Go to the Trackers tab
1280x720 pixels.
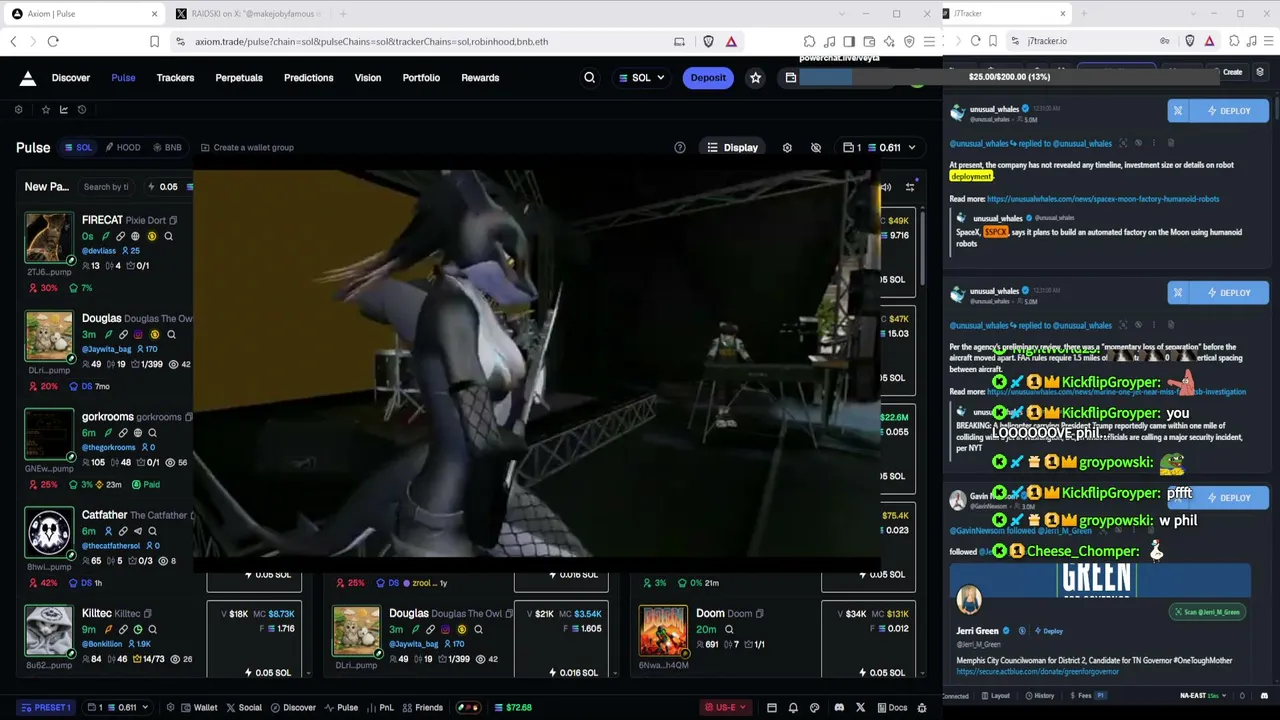click(175, 78)
